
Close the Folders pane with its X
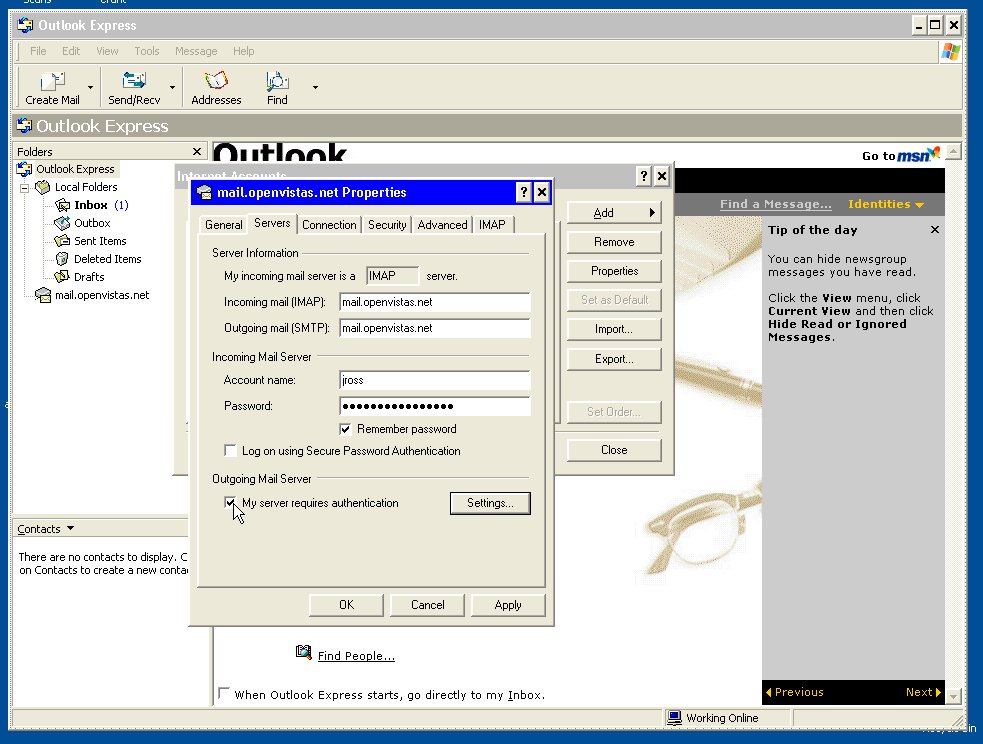(197, 152)
